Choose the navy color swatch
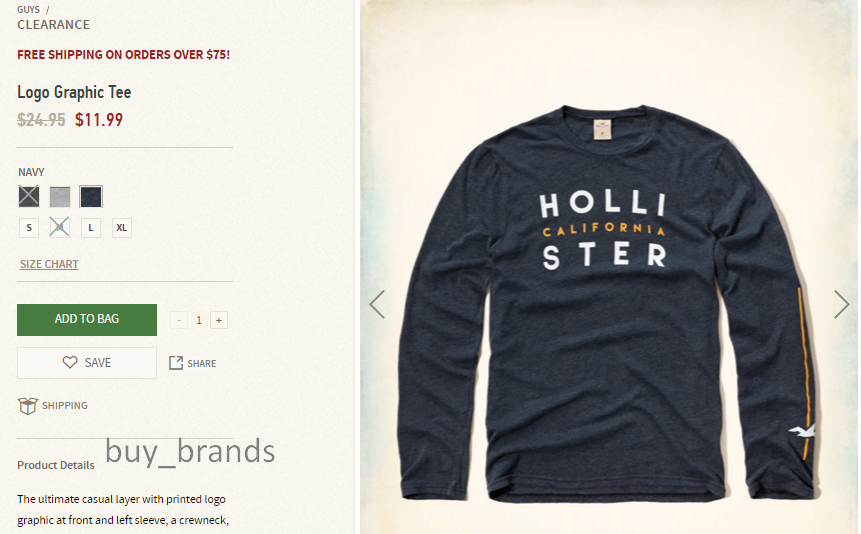Image resolution: width=861 pixels, height=534 pixels. (91, 197)
